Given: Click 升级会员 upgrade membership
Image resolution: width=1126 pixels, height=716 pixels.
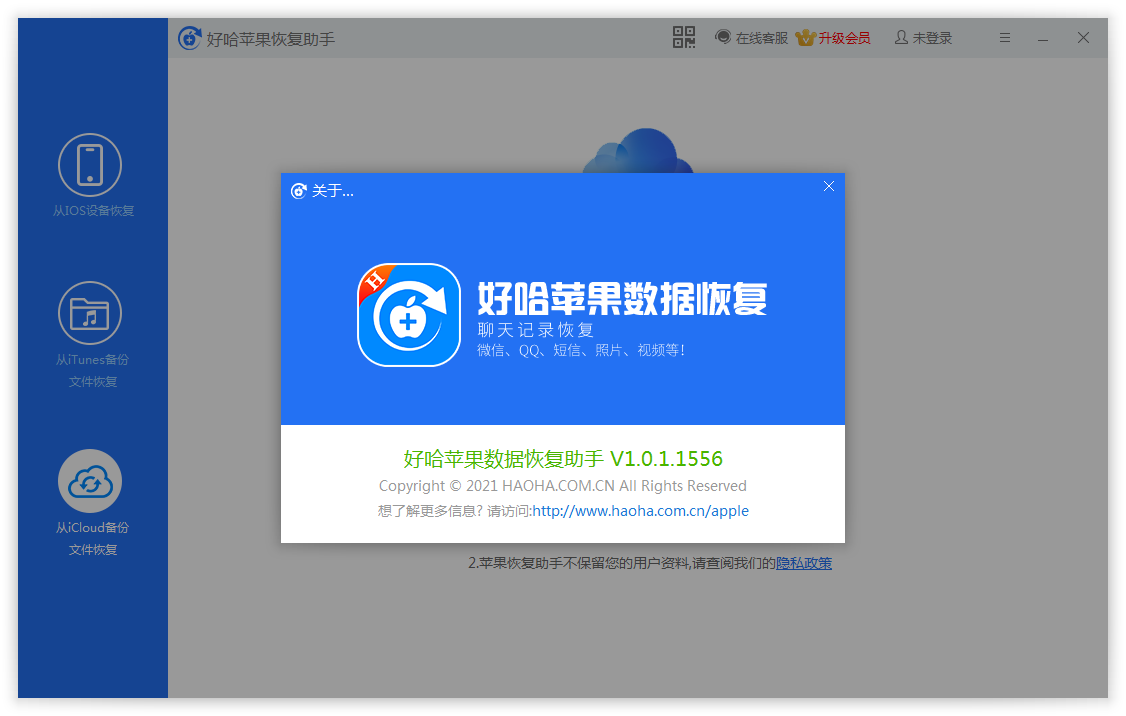Looking at the screenshot, I should point(833,38).
